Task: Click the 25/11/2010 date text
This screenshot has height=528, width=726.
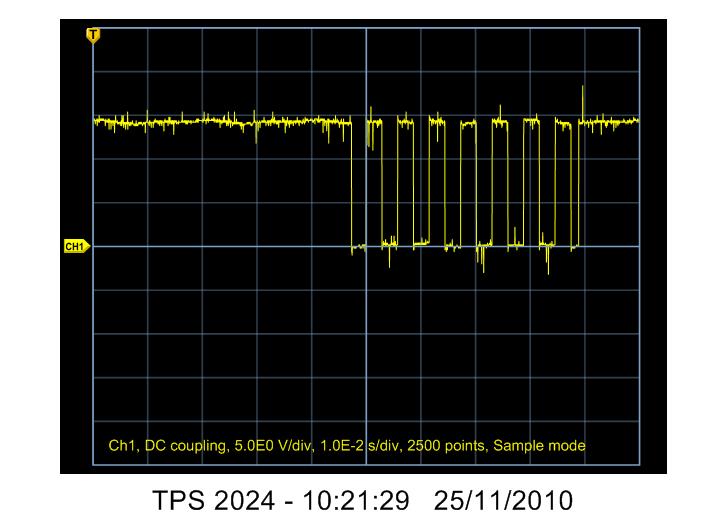Action: click(503, 501)
